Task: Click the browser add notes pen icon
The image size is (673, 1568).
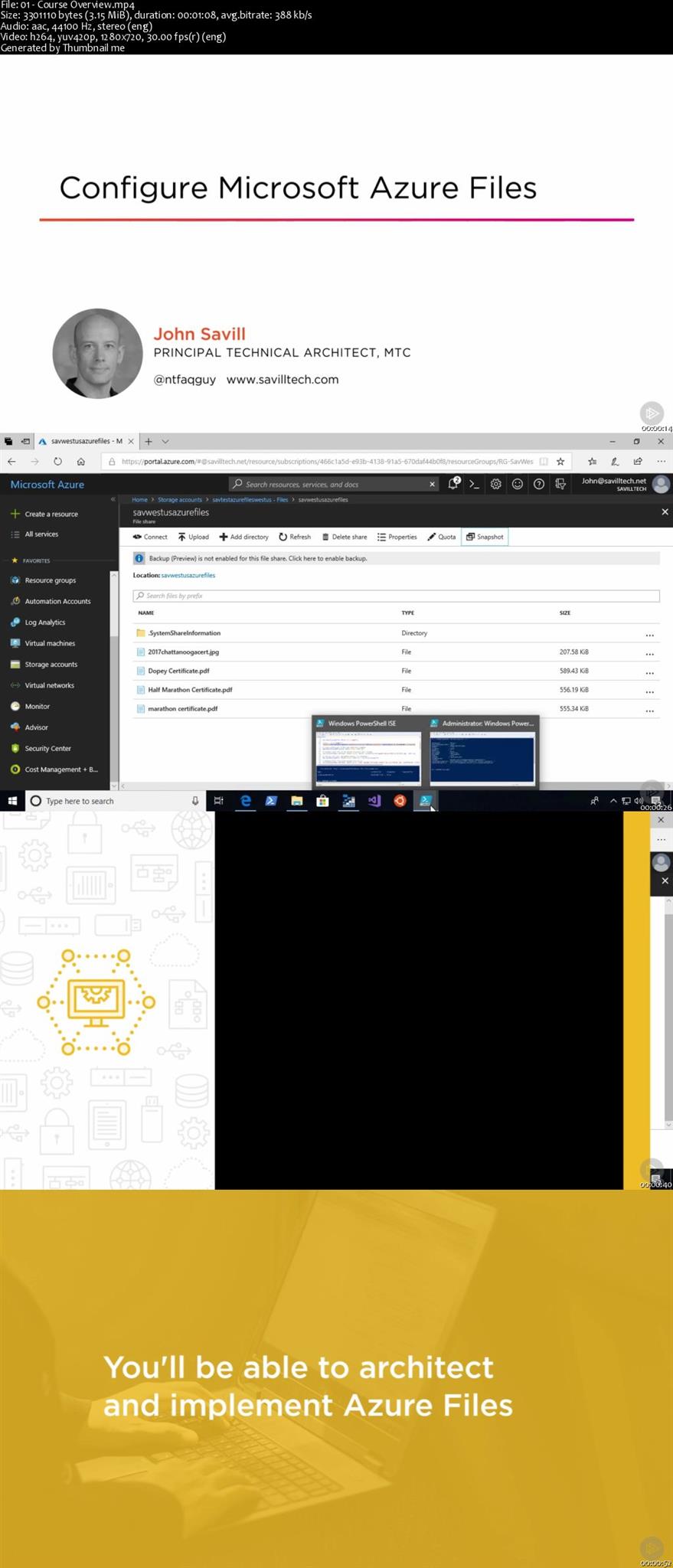Action: coord(614,462)
